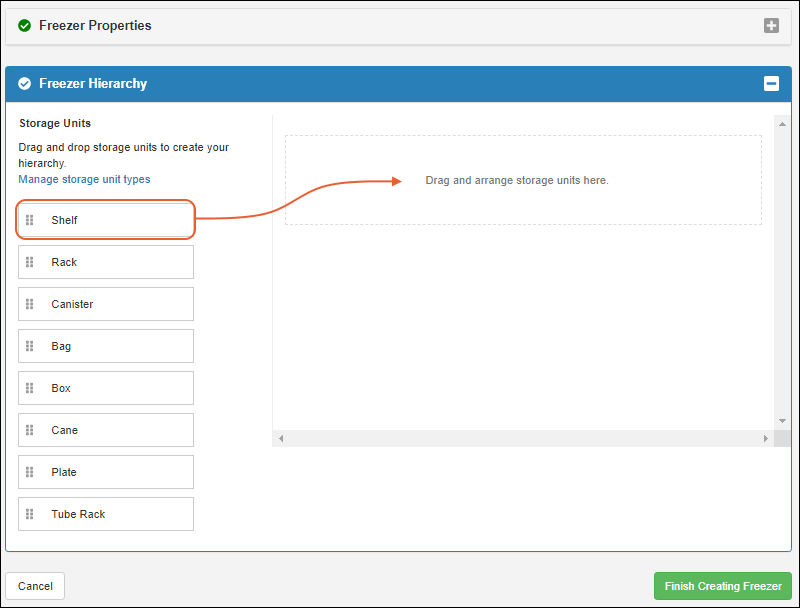Viewport: 800px width, 608px height.
Task: Click the Plate drag handle icon
Action: [x=30, y=472]
